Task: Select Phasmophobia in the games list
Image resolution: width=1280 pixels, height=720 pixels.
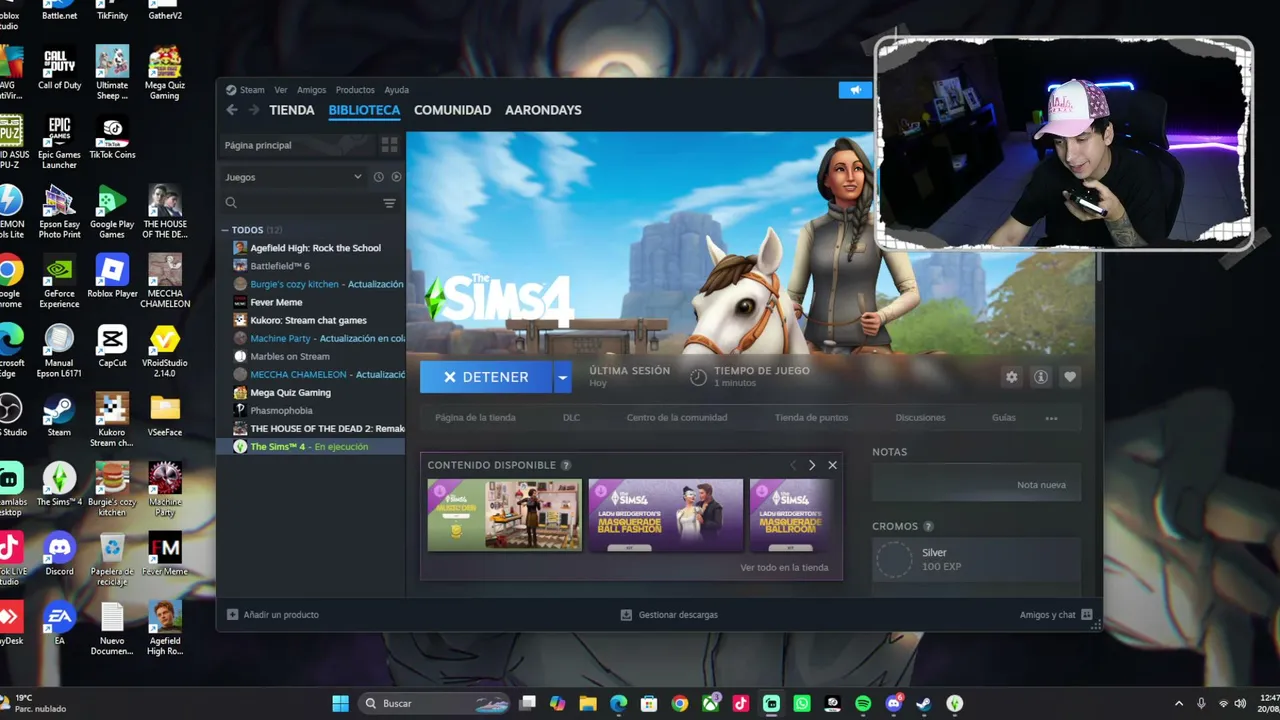Action: [311, 410]
